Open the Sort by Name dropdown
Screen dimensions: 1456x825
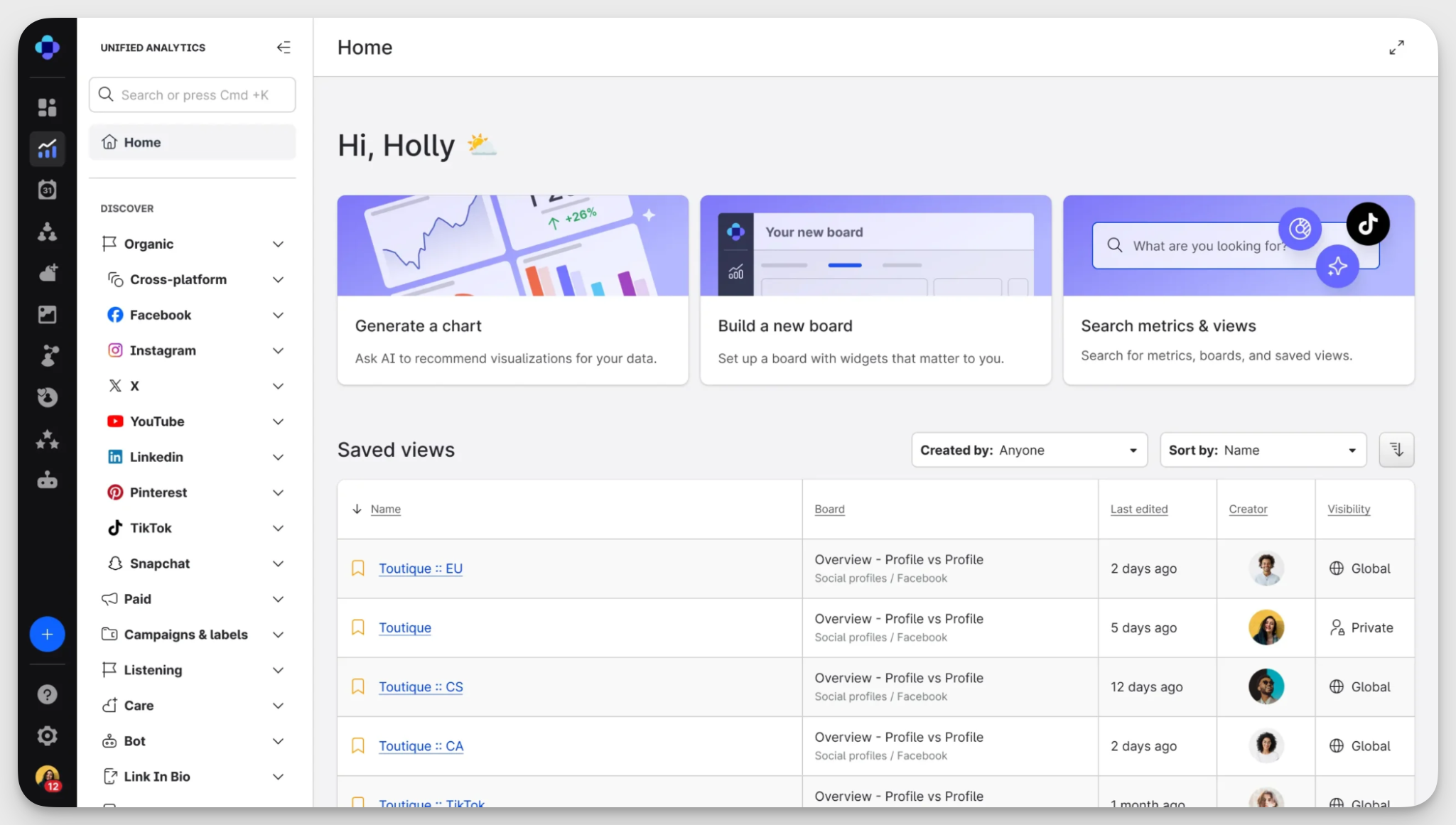pyautogui.click(x=1262, y=450)
